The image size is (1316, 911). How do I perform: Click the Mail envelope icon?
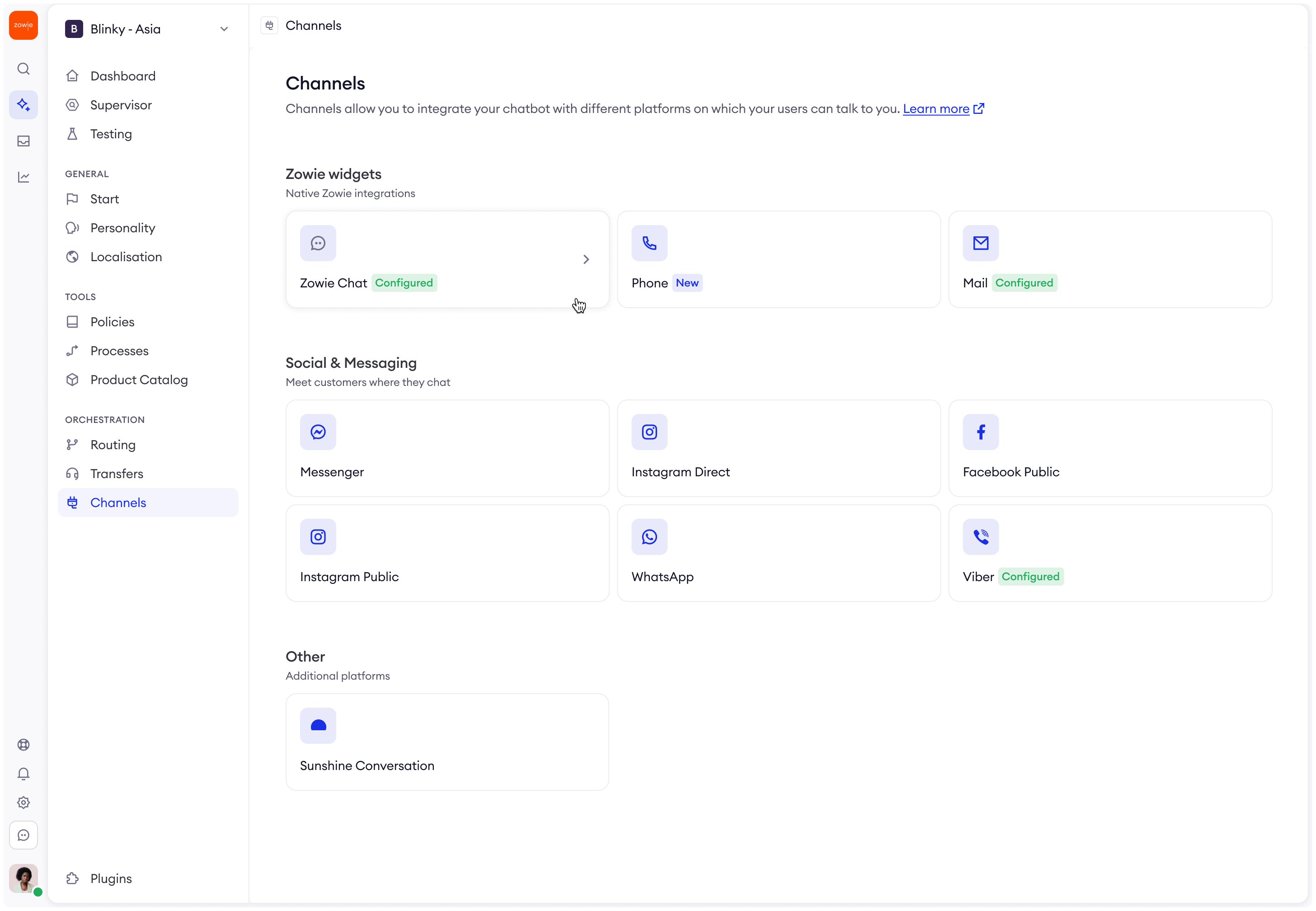coord(981,243)
